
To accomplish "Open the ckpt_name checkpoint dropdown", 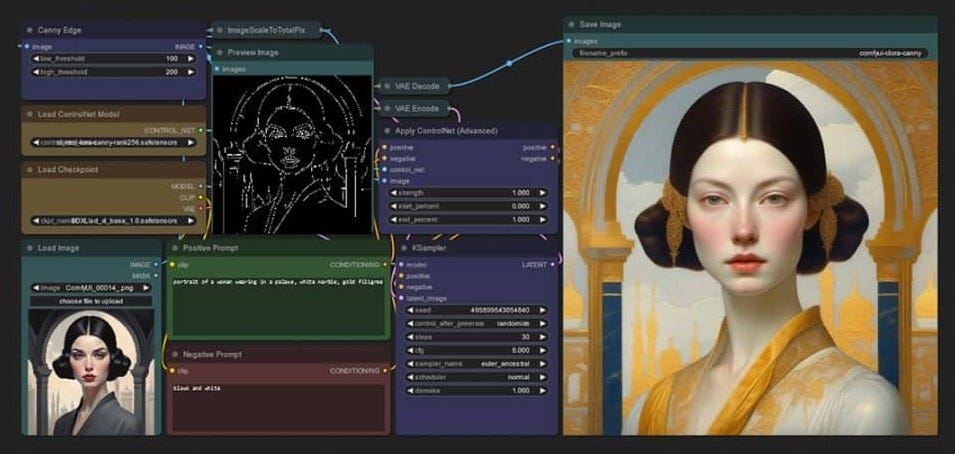I will click(x=113, y=221).
